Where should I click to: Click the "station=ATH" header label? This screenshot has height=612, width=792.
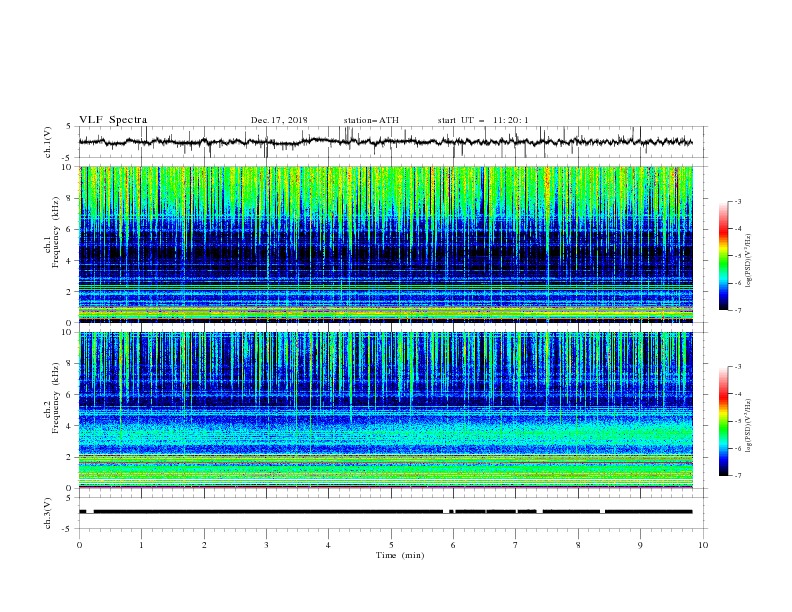pyautogui.click(x=371, y=120)
